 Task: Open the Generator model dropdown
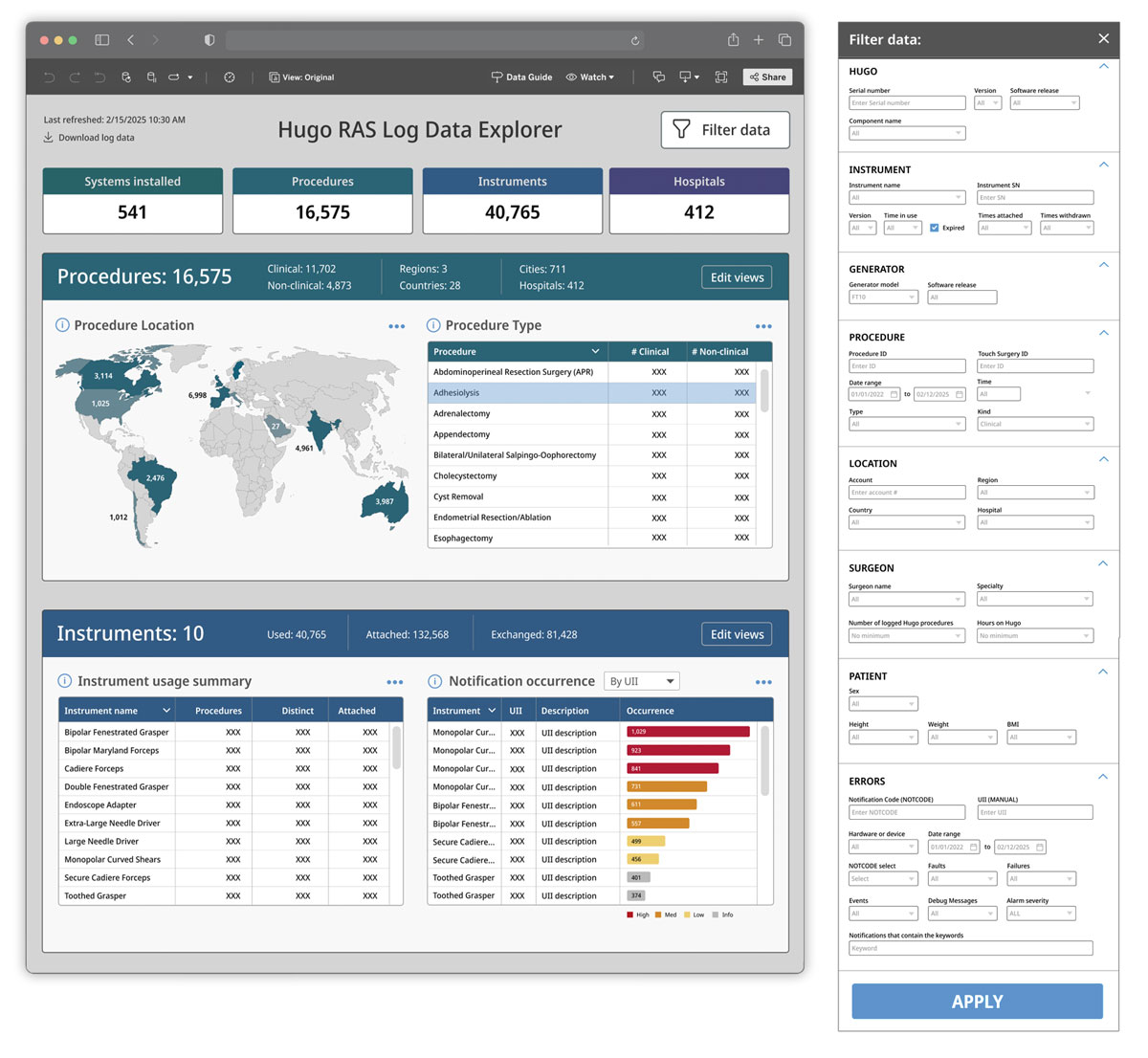(883, 298)
